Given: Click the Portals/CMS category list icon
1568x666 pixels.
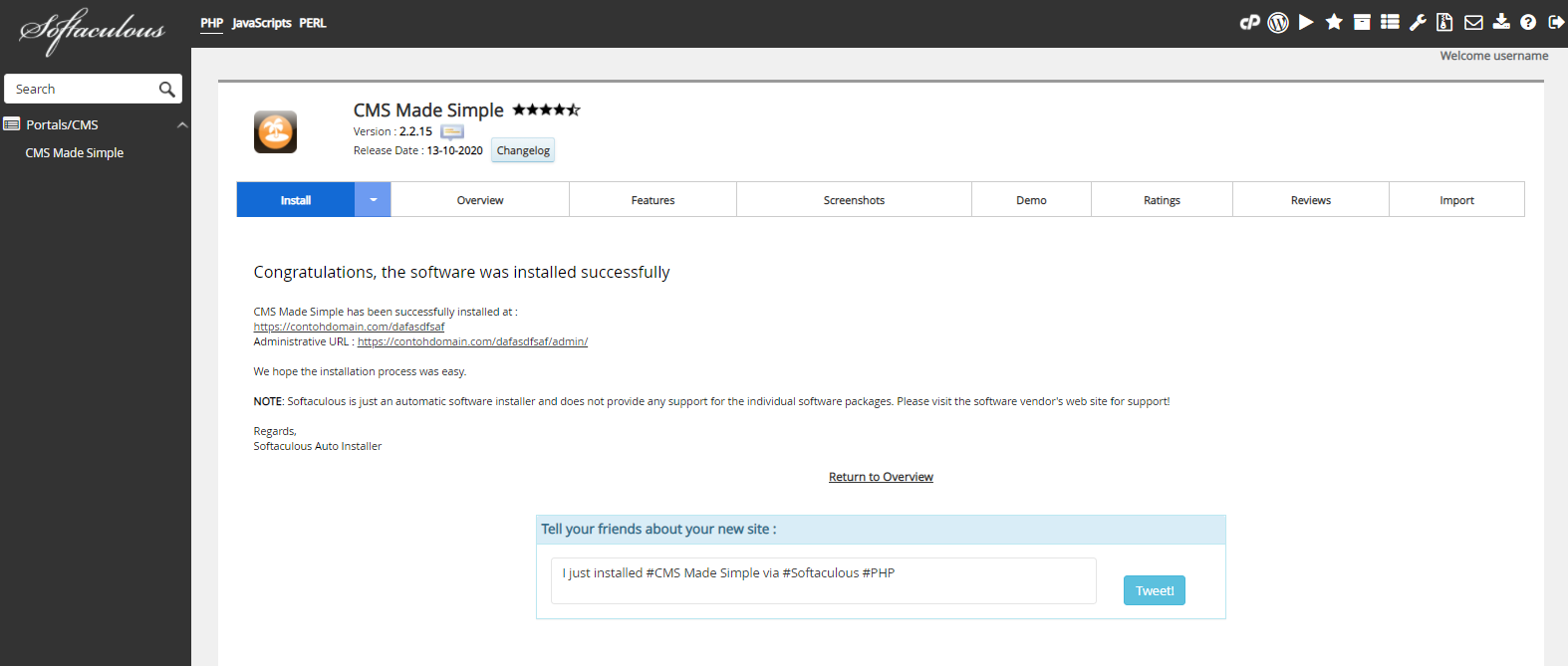Looking at the screenshot, I should coord(12,124).
